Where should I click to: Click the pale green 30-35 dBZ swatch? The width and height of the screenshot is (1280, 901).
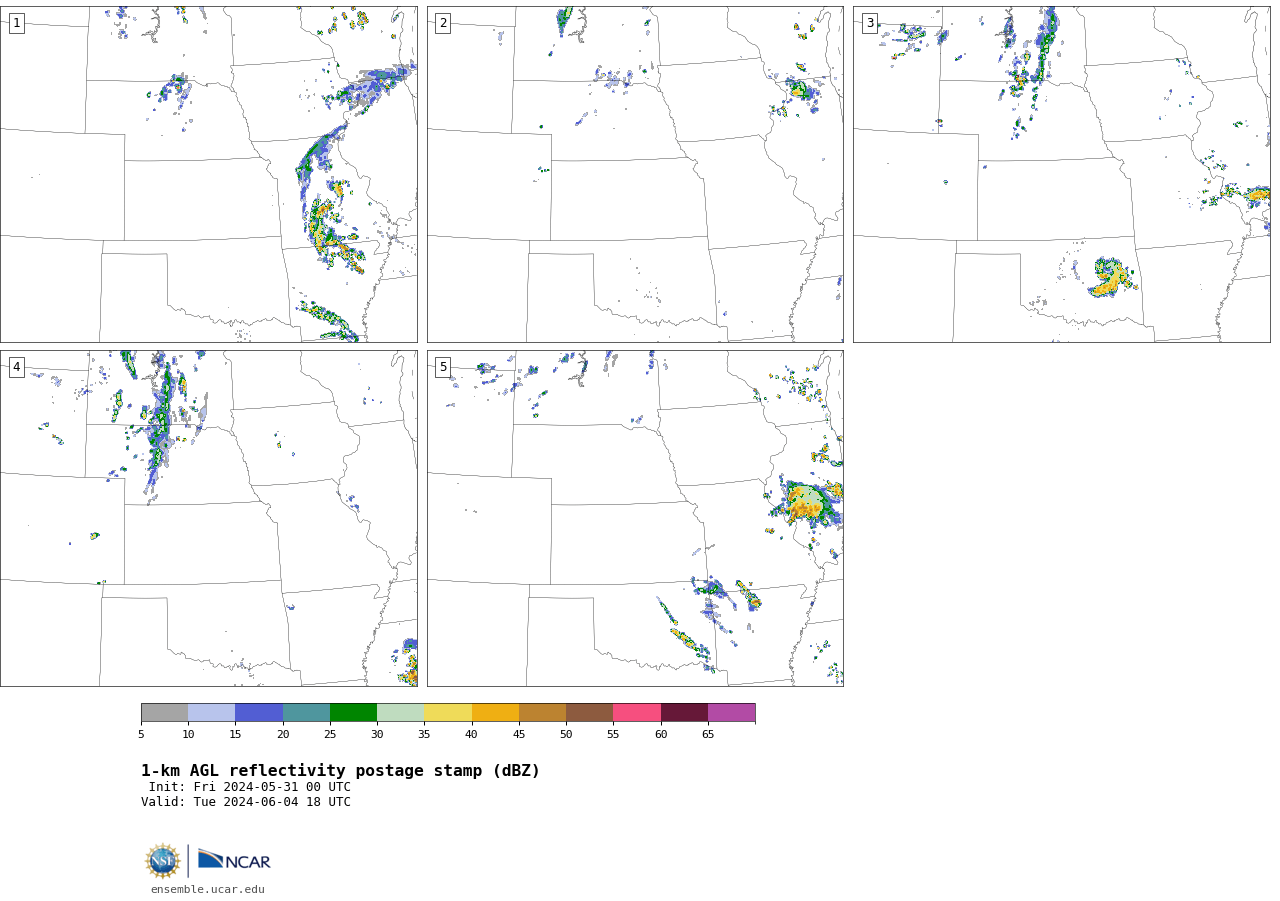[400, 713]
